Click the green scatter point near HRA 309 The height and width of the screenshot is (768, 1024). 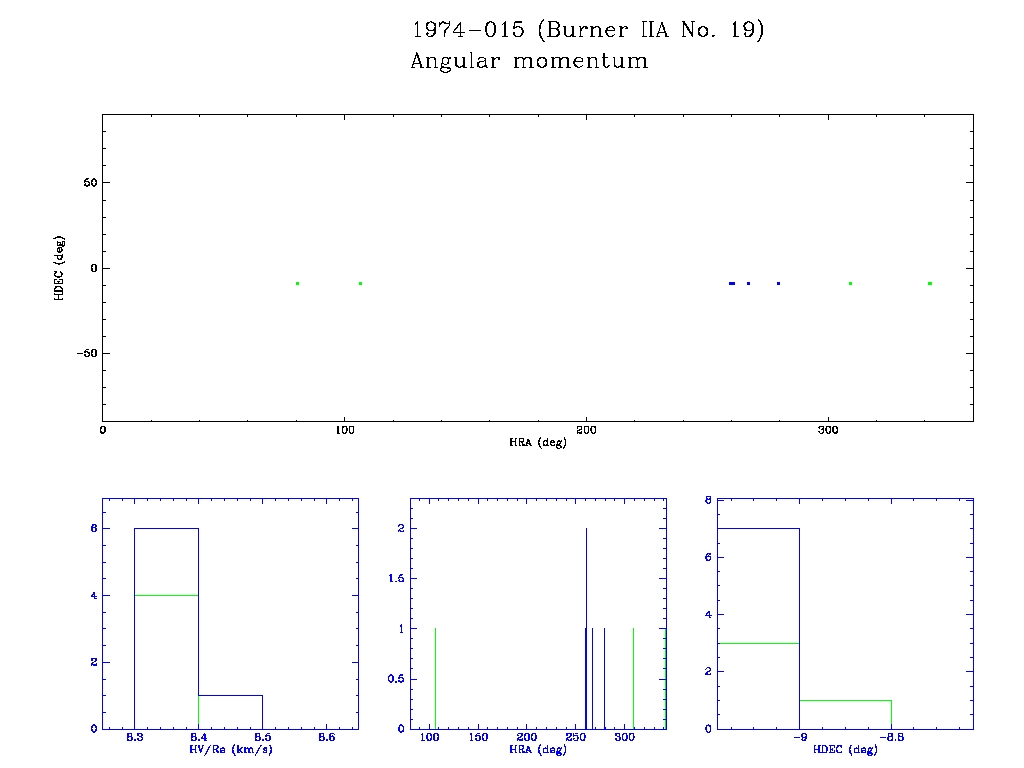[850, 284]
